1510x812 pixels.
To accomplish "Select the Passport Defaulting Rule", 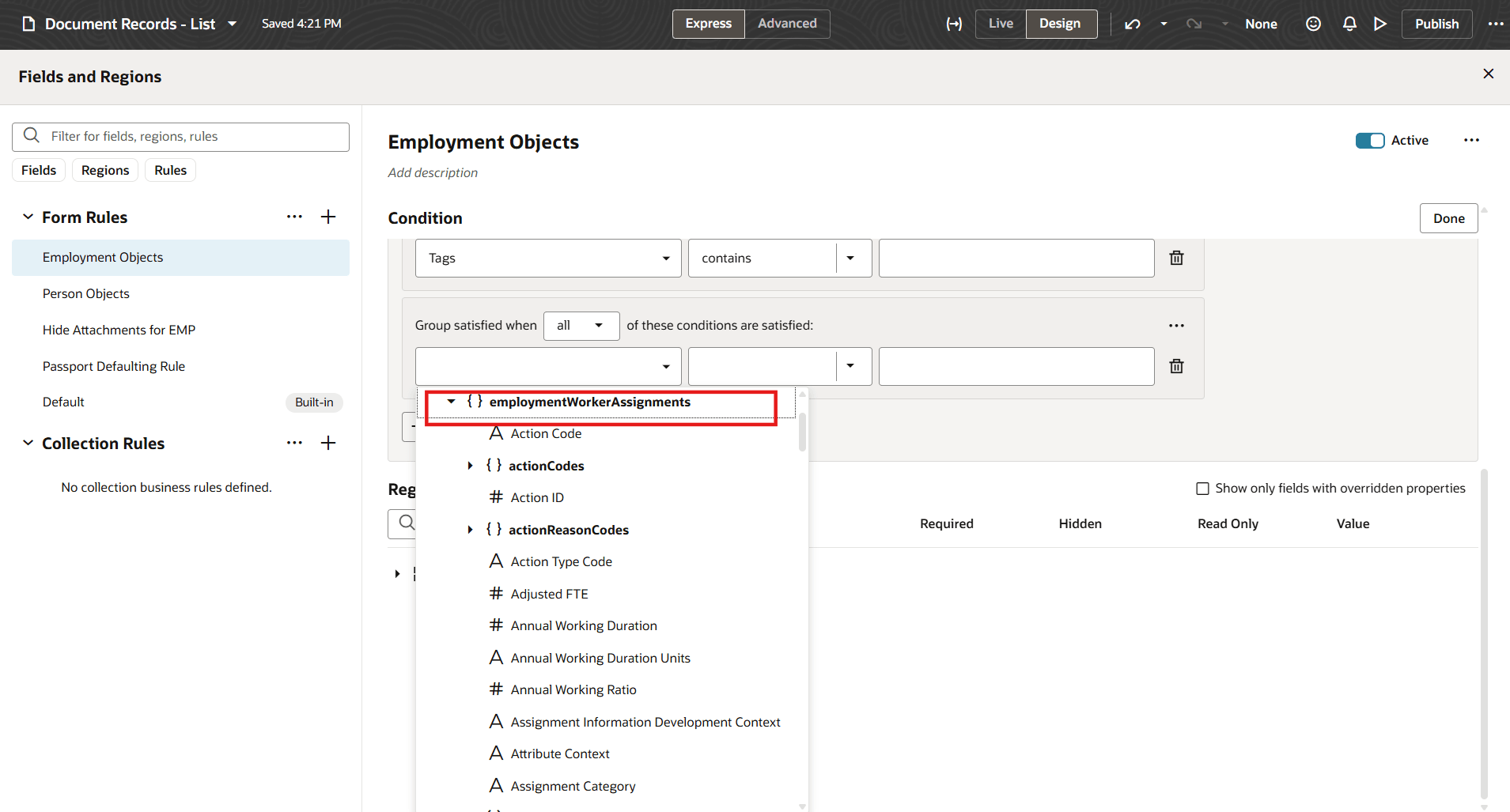I will pyautogui.click(x=180, y=367).
